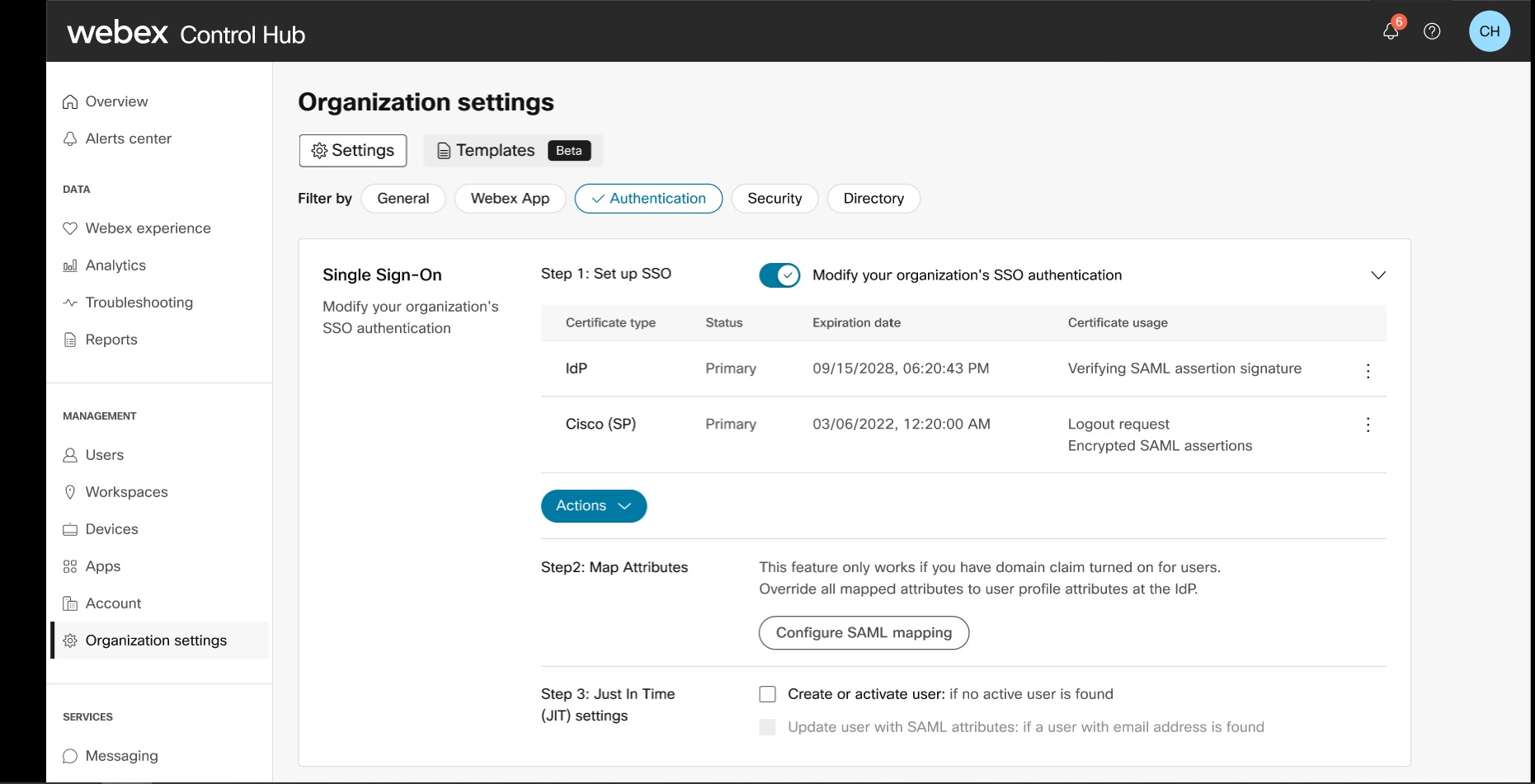
Task: Click the Users person icon
Action: point(70,455)
